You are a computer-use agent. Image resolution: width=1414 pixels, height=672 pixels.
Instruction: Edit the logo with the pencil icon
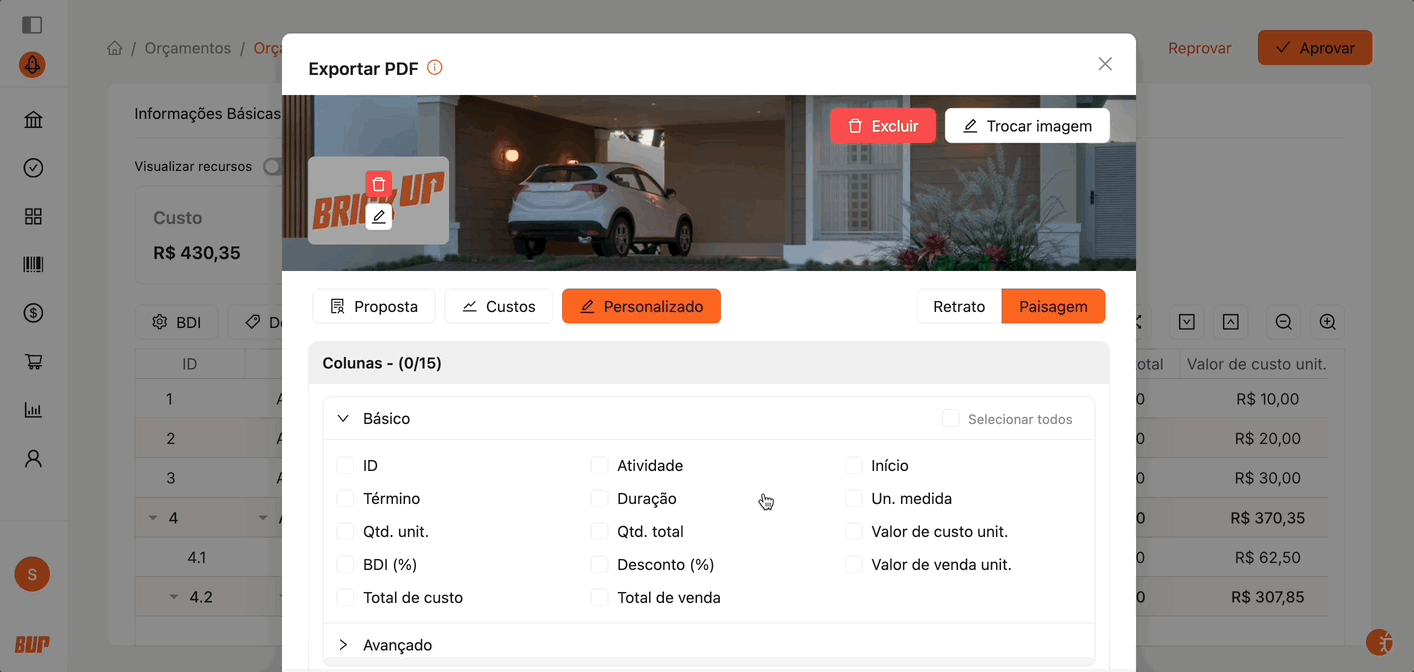point(378,216)
